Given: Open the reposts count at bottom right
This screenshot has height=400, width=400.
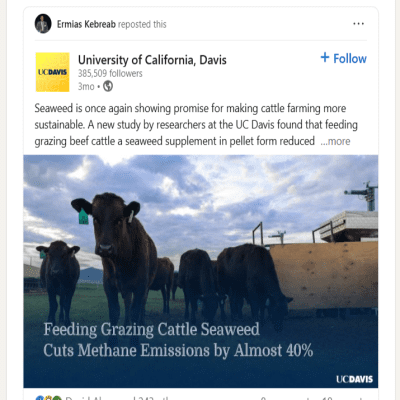Looking at the screenshot, I should tap(343, 398).
